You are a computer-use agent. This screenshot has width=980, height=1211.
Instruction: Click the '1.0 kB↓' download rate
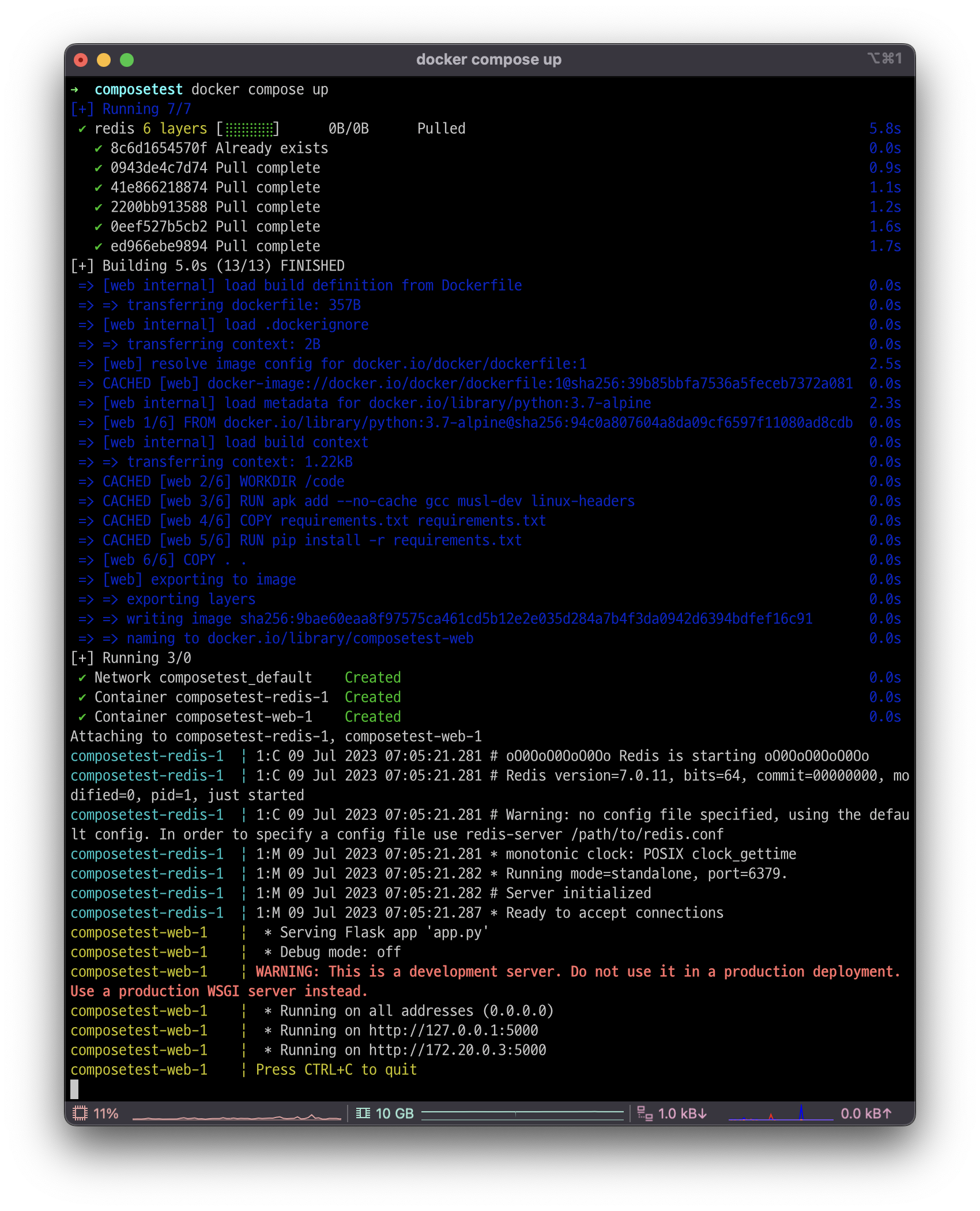click(683, 1113)
